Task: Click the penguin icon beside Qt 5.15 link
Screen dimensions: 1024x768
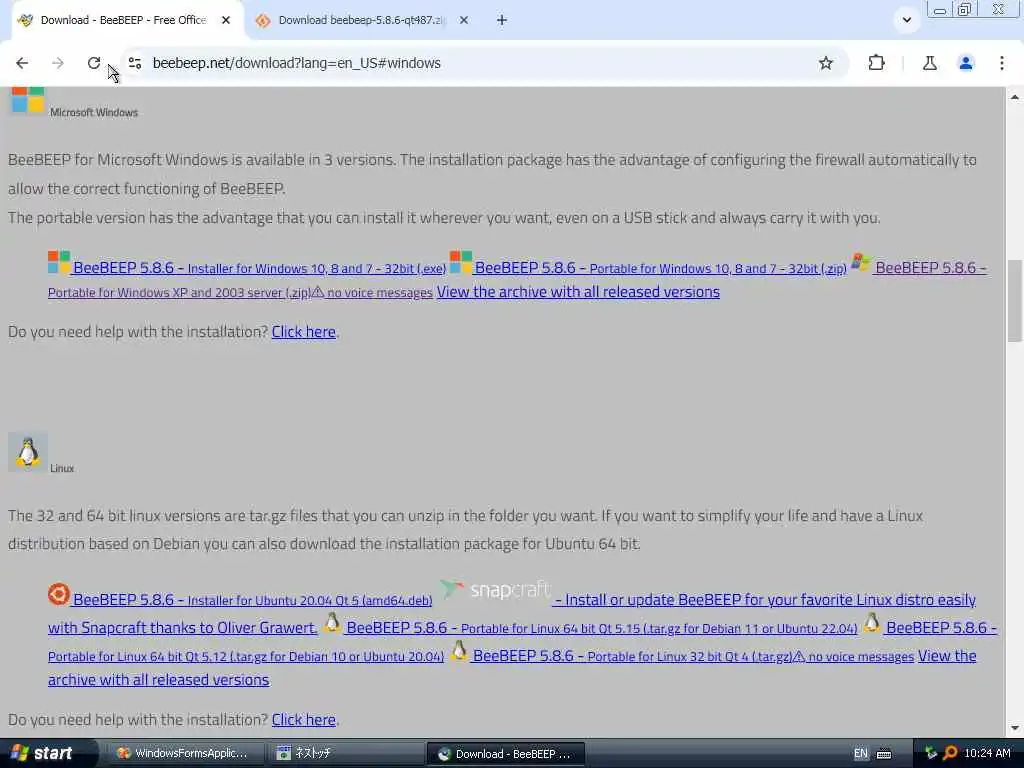Action: (332, 622)
